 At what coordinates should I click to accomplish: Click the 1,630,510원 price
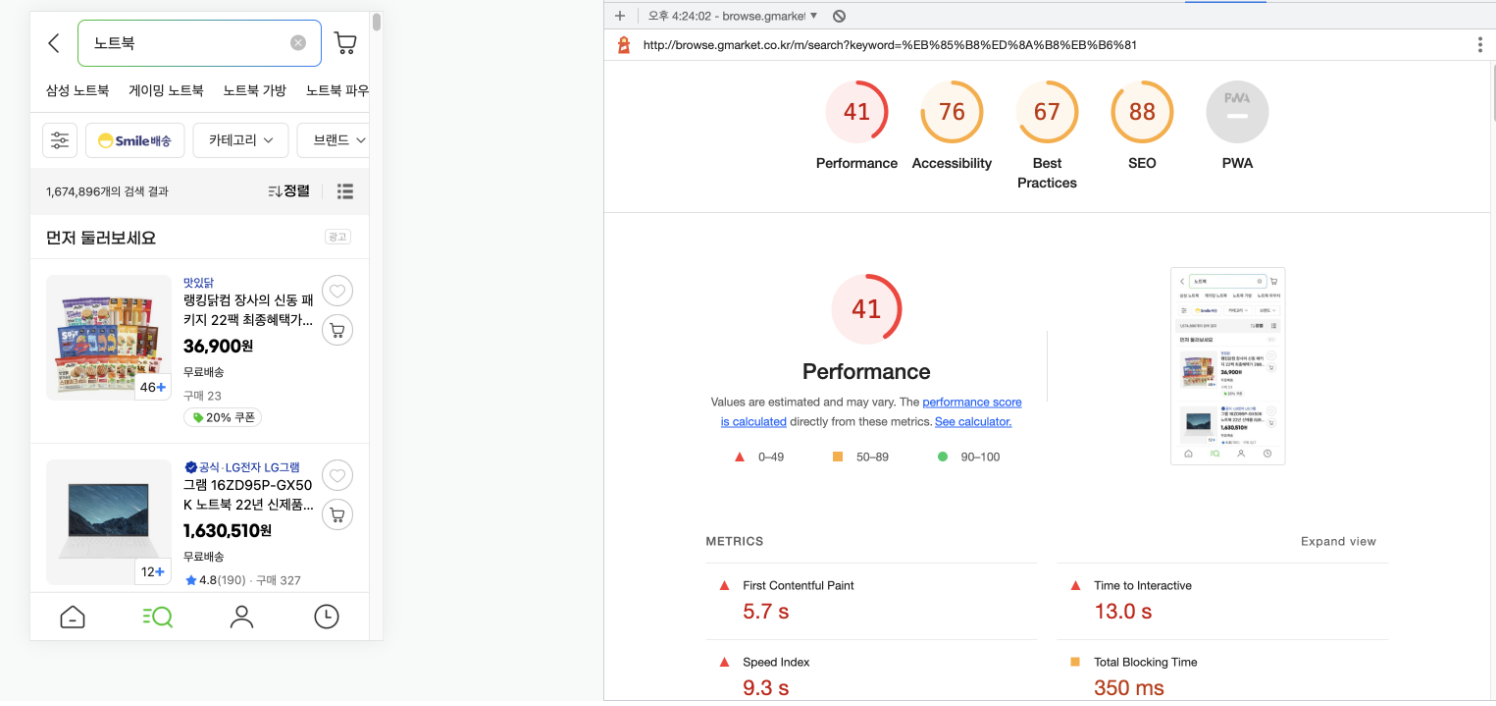pyautogui.click(x=228, y=531)
